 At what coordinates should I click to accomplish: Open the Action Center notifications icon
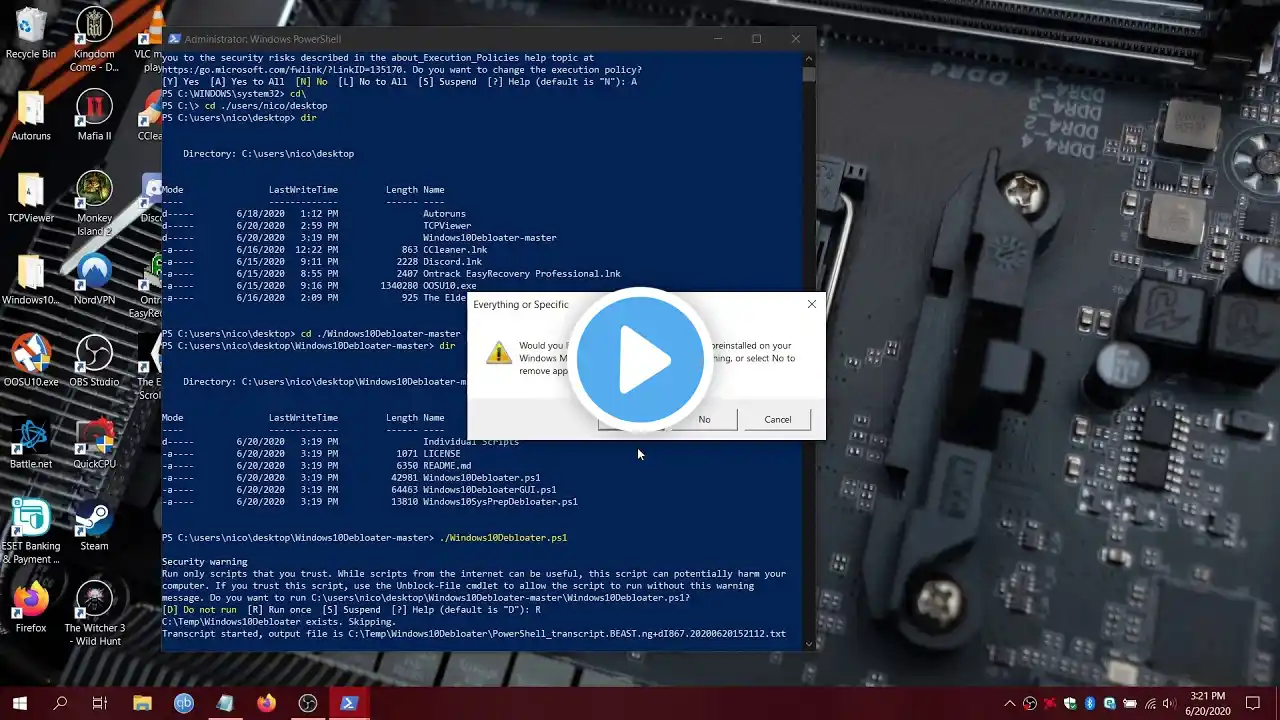pos(1253,703)
